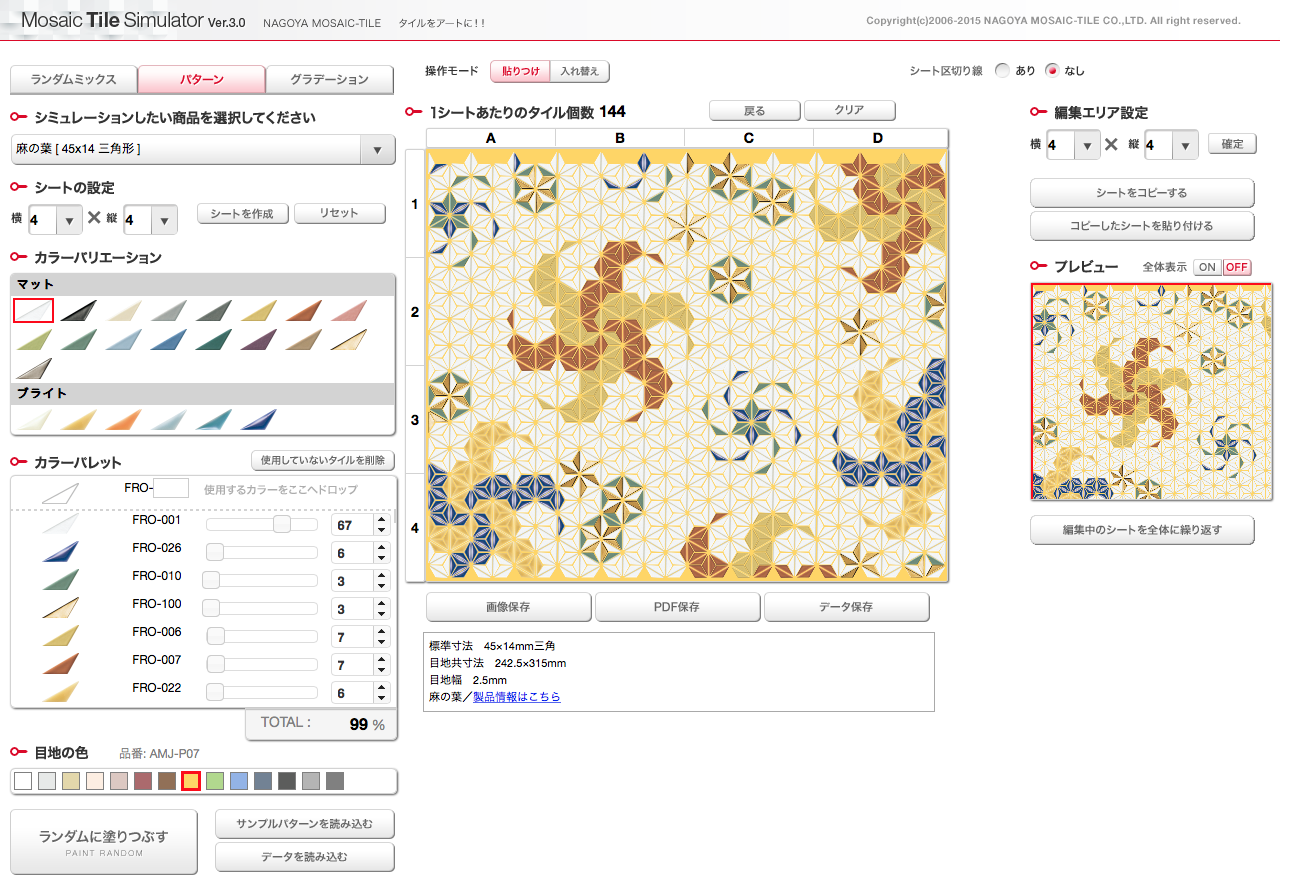Choose the light blue grout color swatch
The width and height of the screenshot is (1289, 896).
tap(238, 781)
